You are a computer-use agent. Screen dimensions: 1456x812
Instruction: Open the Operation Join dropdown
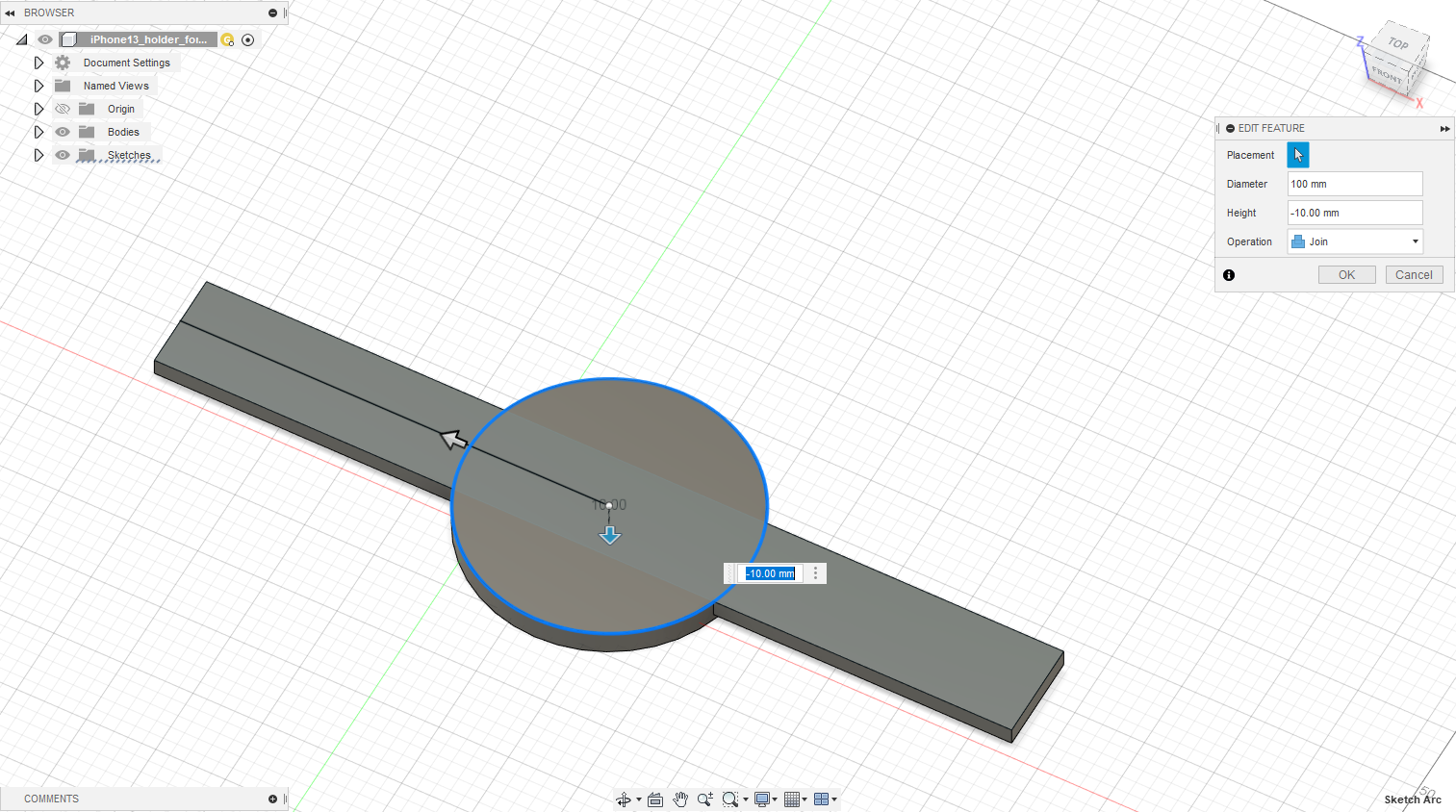[x=1355, y=241]
